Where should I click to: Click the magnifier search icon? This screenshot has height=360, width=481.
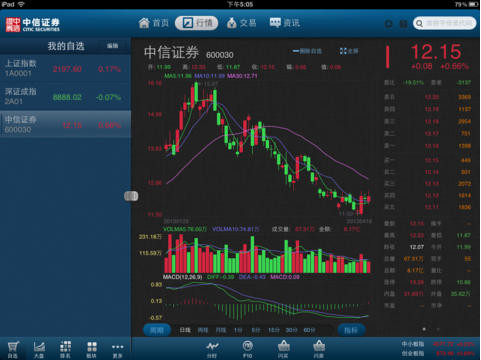(x=419, y=24)
